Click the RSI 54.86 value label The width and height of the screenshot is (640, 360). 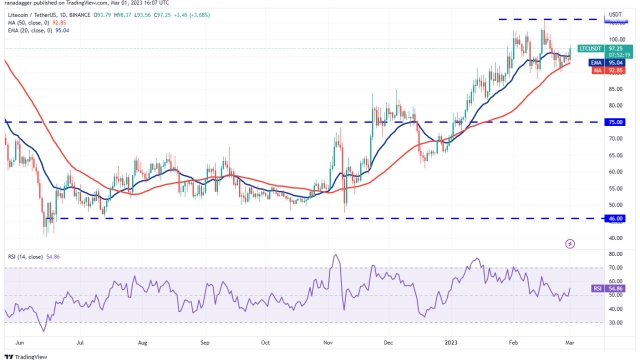coord(608,289)
